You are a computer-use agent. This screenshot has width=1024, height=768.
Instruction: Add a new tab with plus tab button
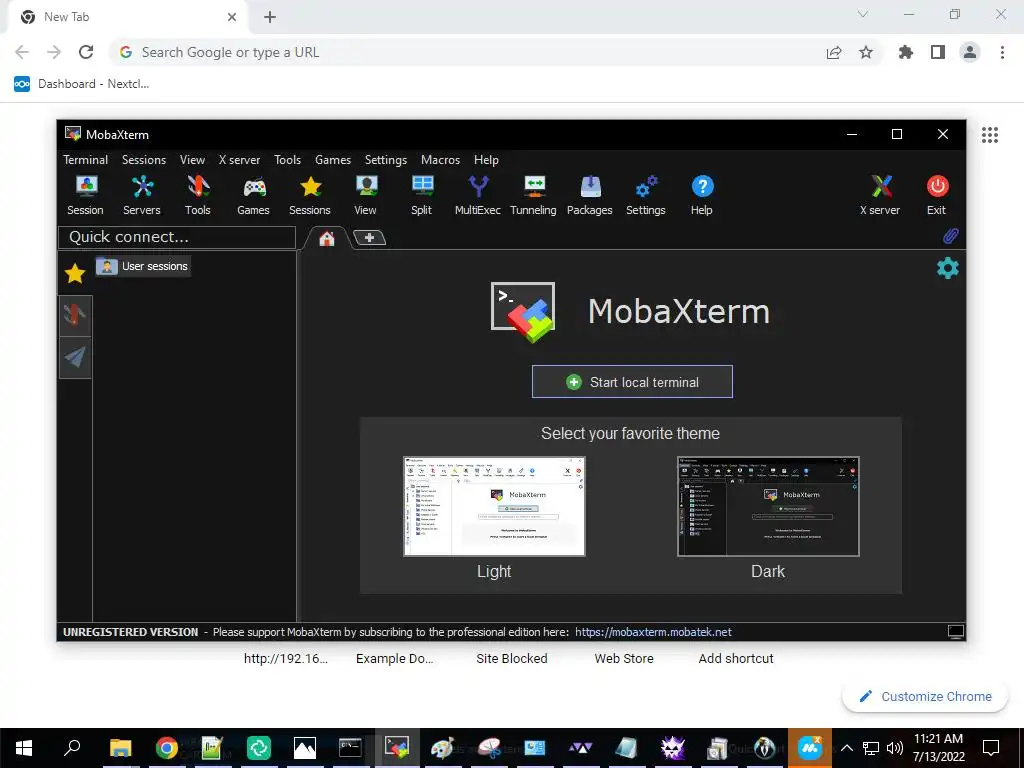pyautogui.click(x=370, y=238)
